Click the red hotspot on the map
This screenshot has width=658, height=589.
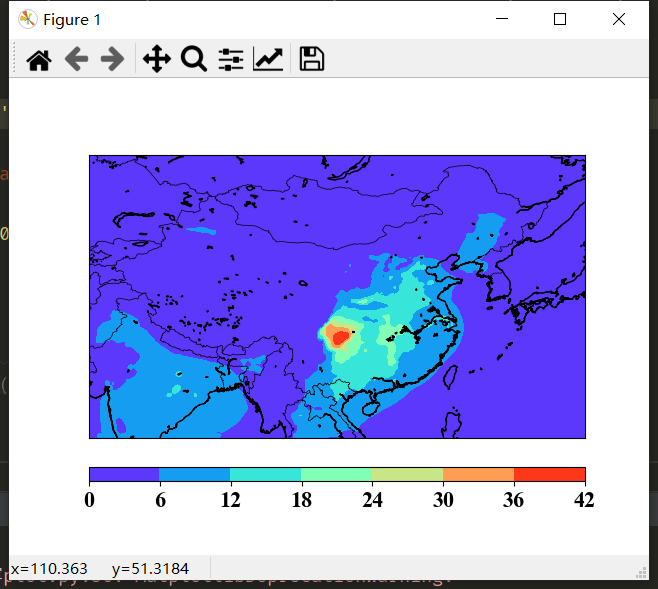[339, 338]
